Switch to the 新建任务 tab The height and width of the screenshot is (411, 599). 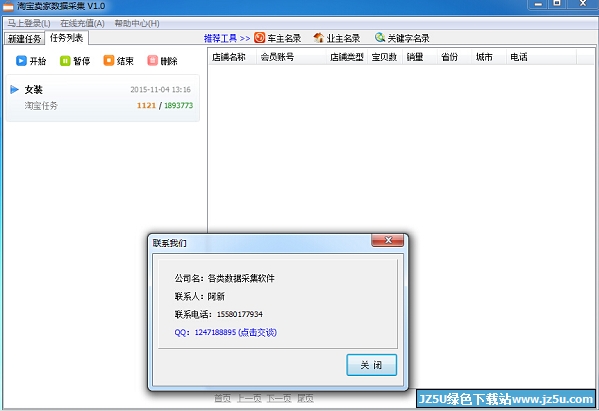click(x=24, y=39)
